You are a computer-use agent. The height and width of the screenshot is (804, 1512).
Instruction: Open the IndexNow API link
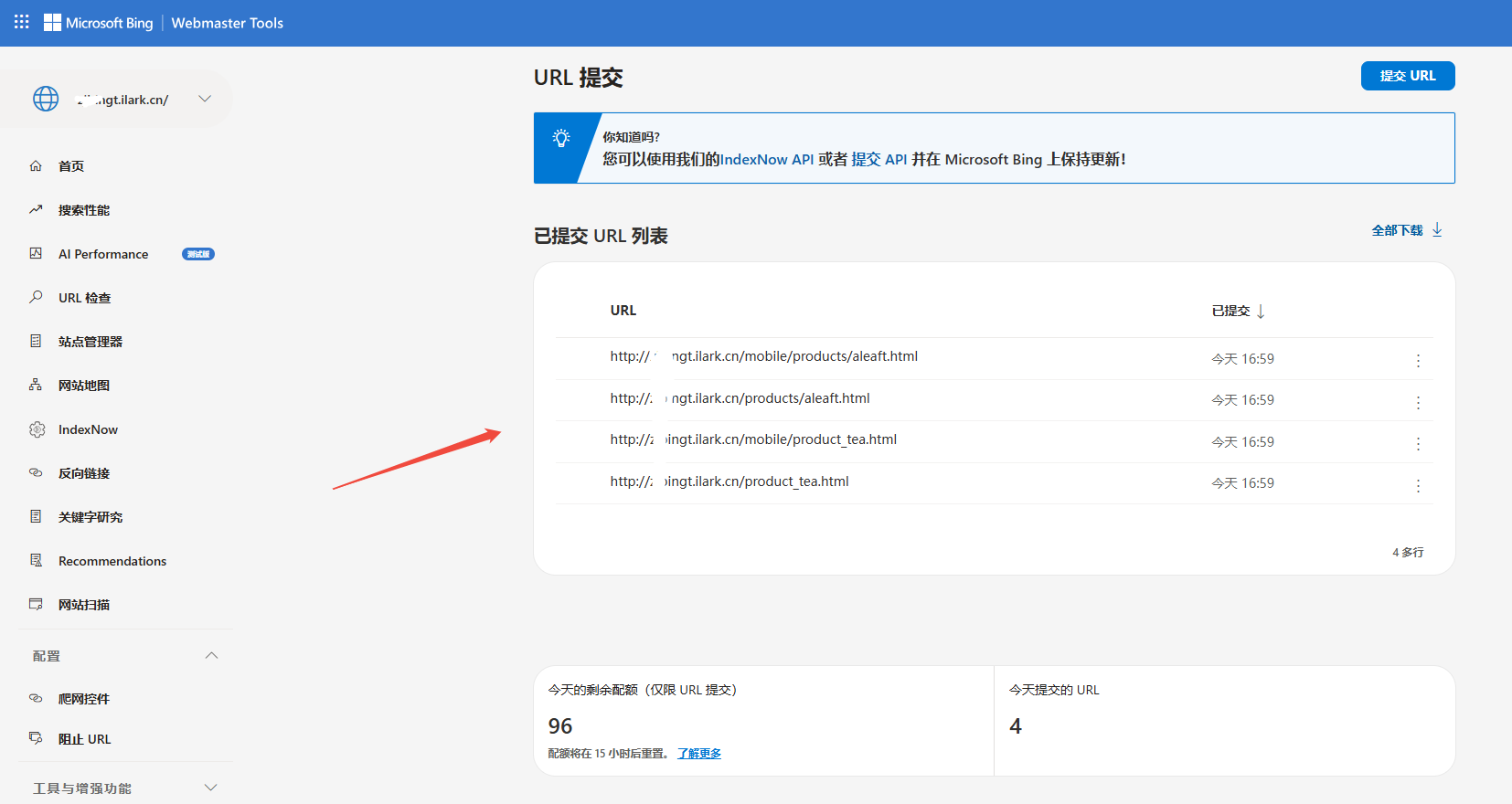767,159
